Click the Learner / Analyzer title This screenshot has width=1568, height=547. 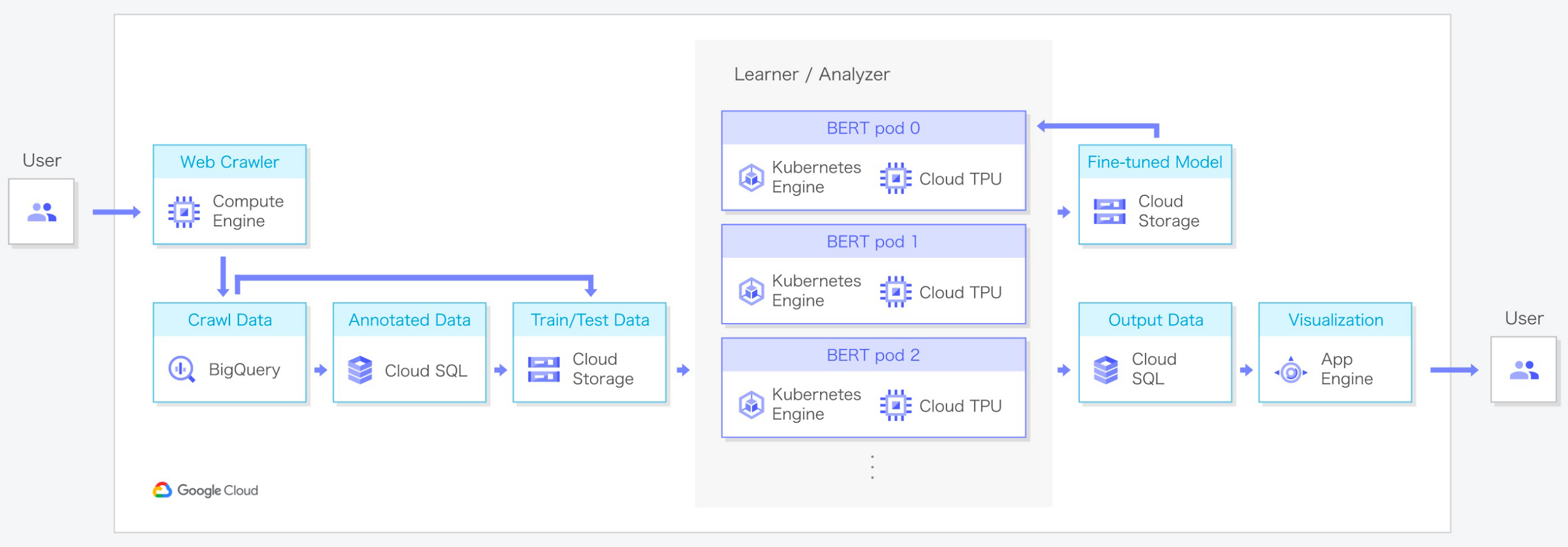(x=811, y=74)
